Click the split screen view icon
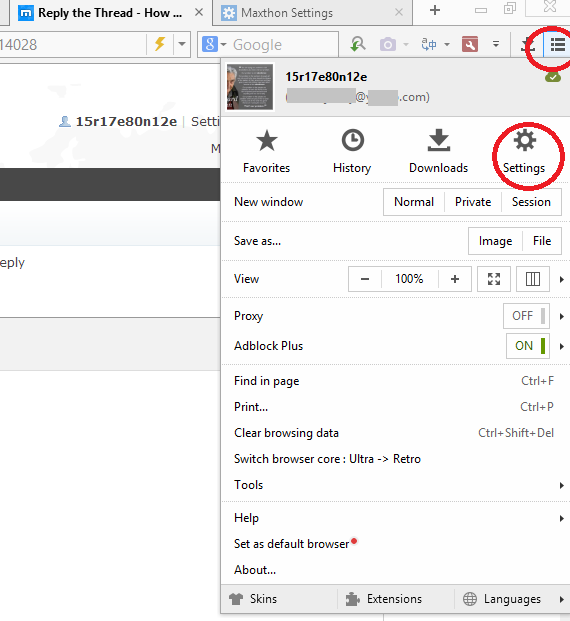The height and width of the screenshot is (621, 570). (x=533, y=279)
